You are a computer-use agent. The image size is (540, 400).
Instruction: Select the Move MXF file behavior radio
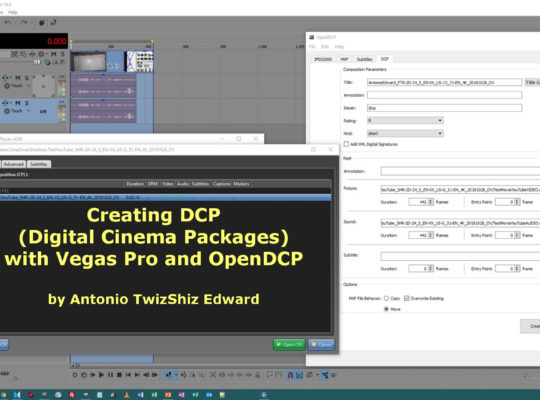coord(386,309)
